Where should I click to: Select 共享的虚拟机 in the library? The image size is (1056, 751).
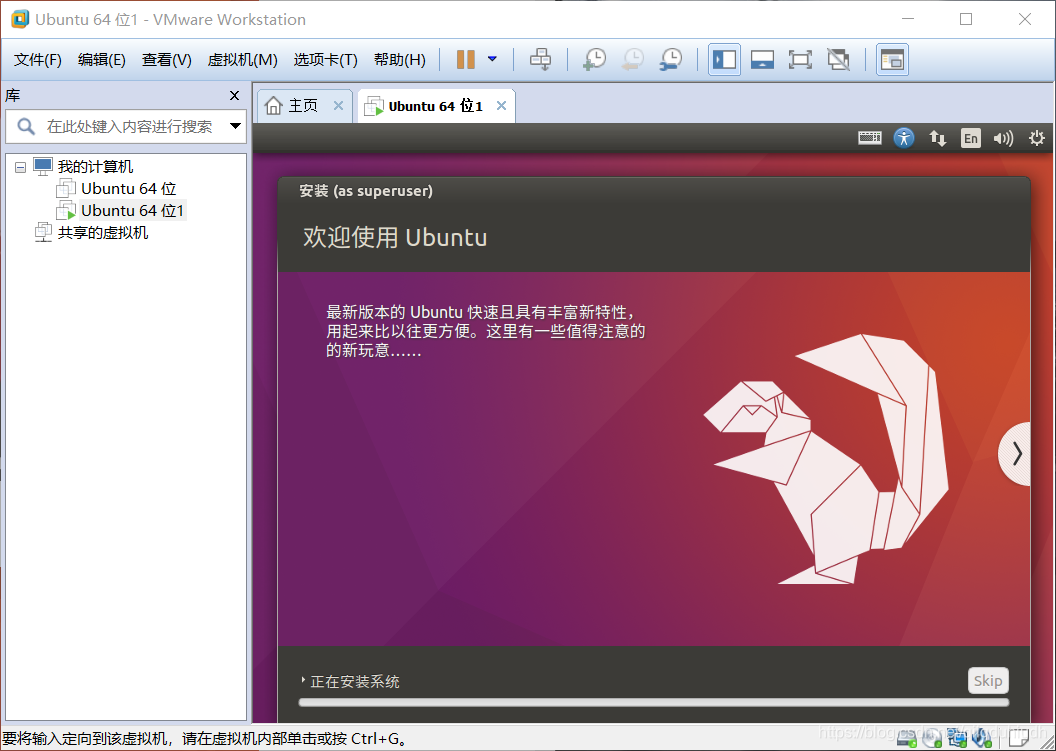[102, 233]
